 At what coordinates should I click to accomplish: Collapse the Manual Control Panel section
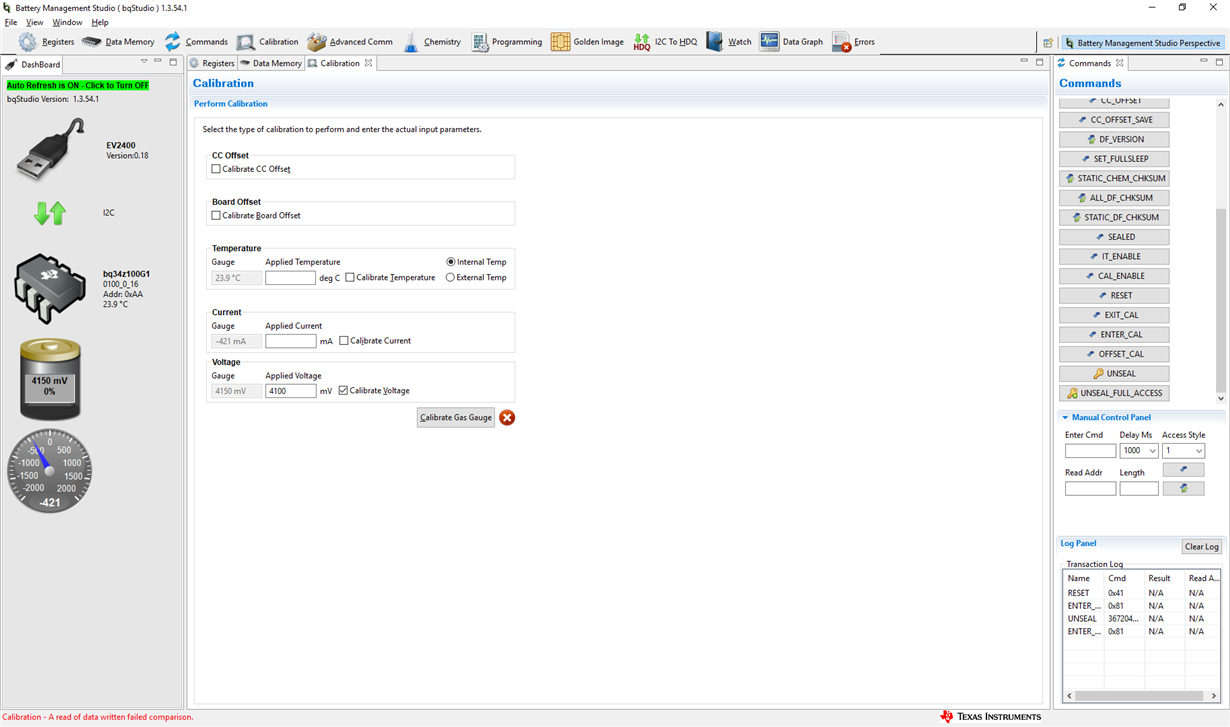[1065, 418]
